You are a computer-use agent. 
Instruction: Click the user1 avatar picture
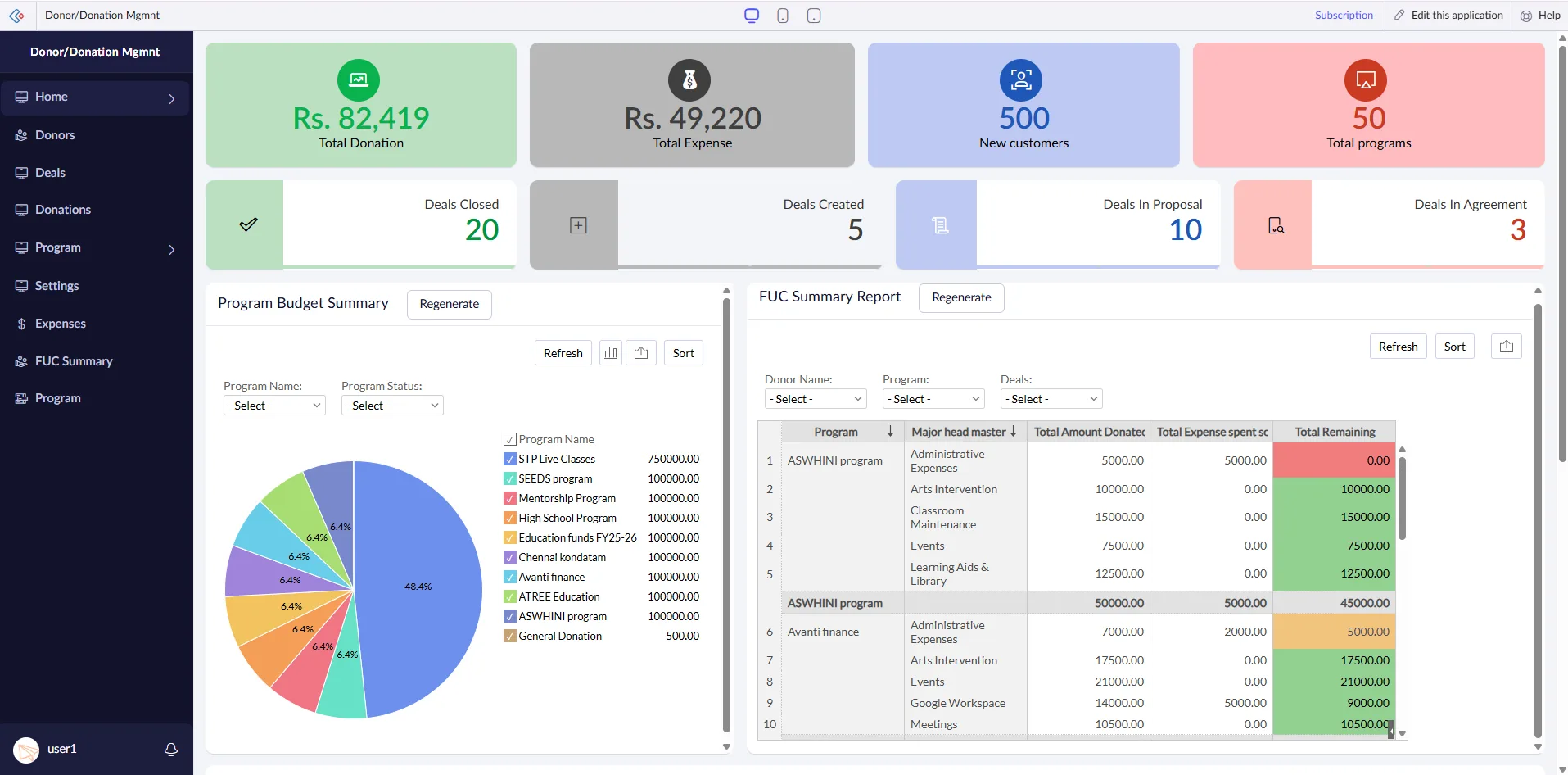(x=26, y=750)
